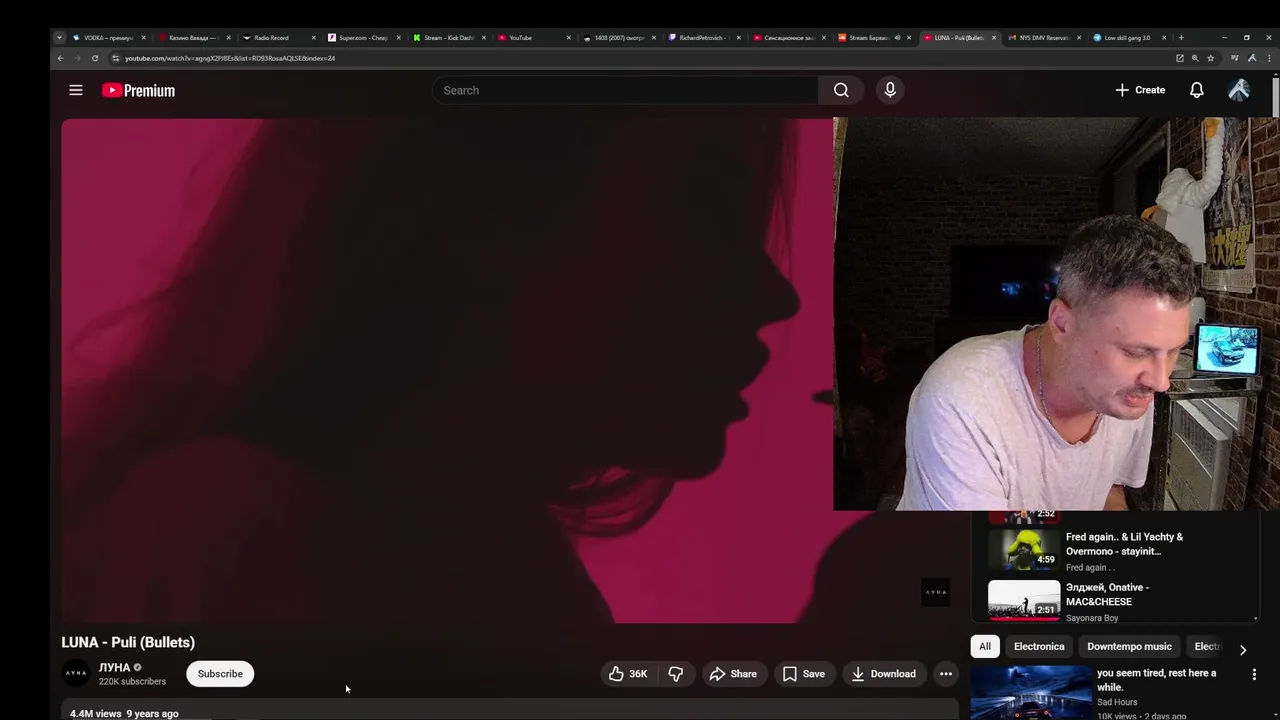Switch to the Super.com tab
The height and width of the screenshot is (720, 1280).
363,38
